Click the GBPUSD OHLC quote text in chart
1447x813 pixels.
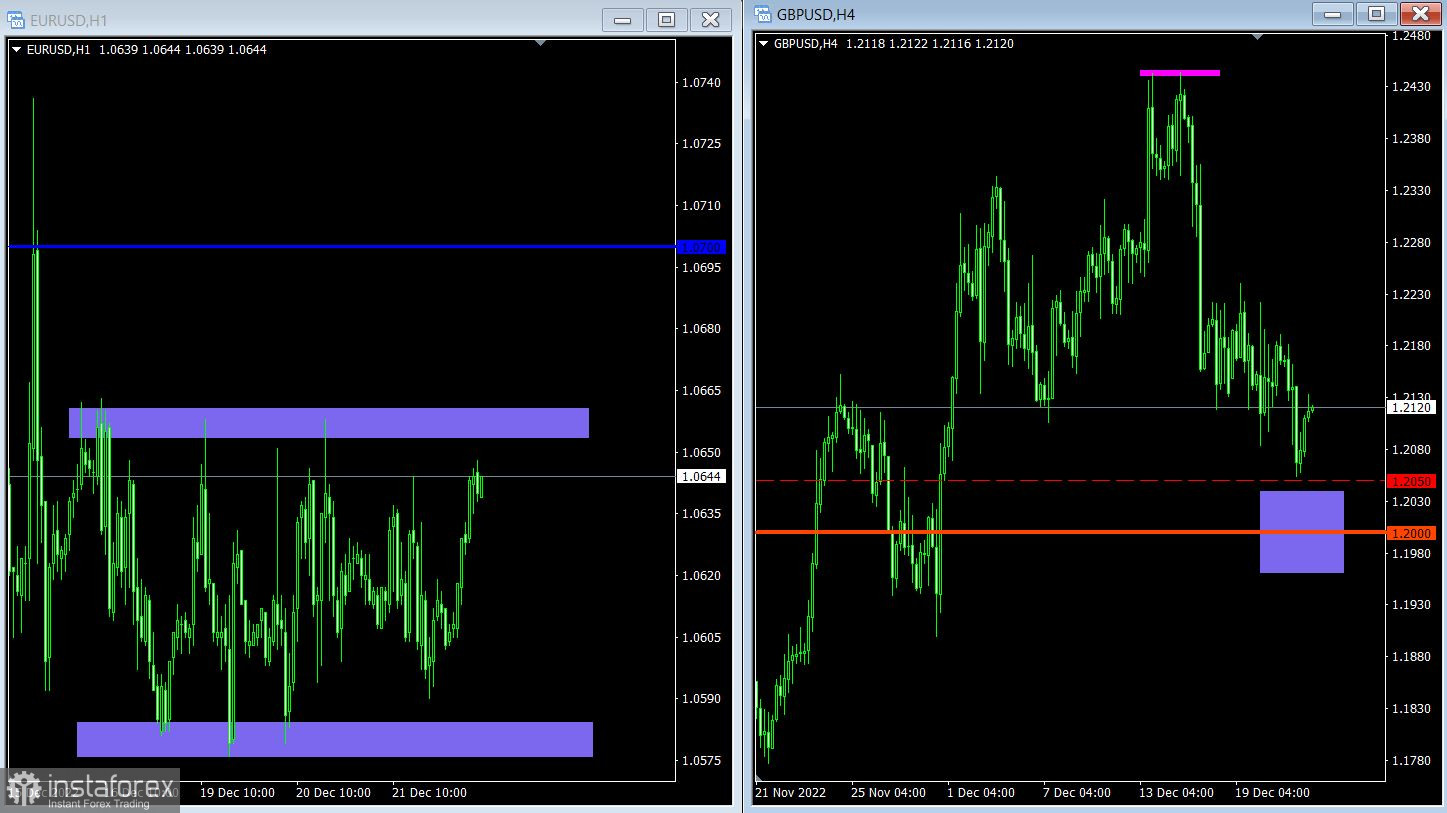click(930, 43)
